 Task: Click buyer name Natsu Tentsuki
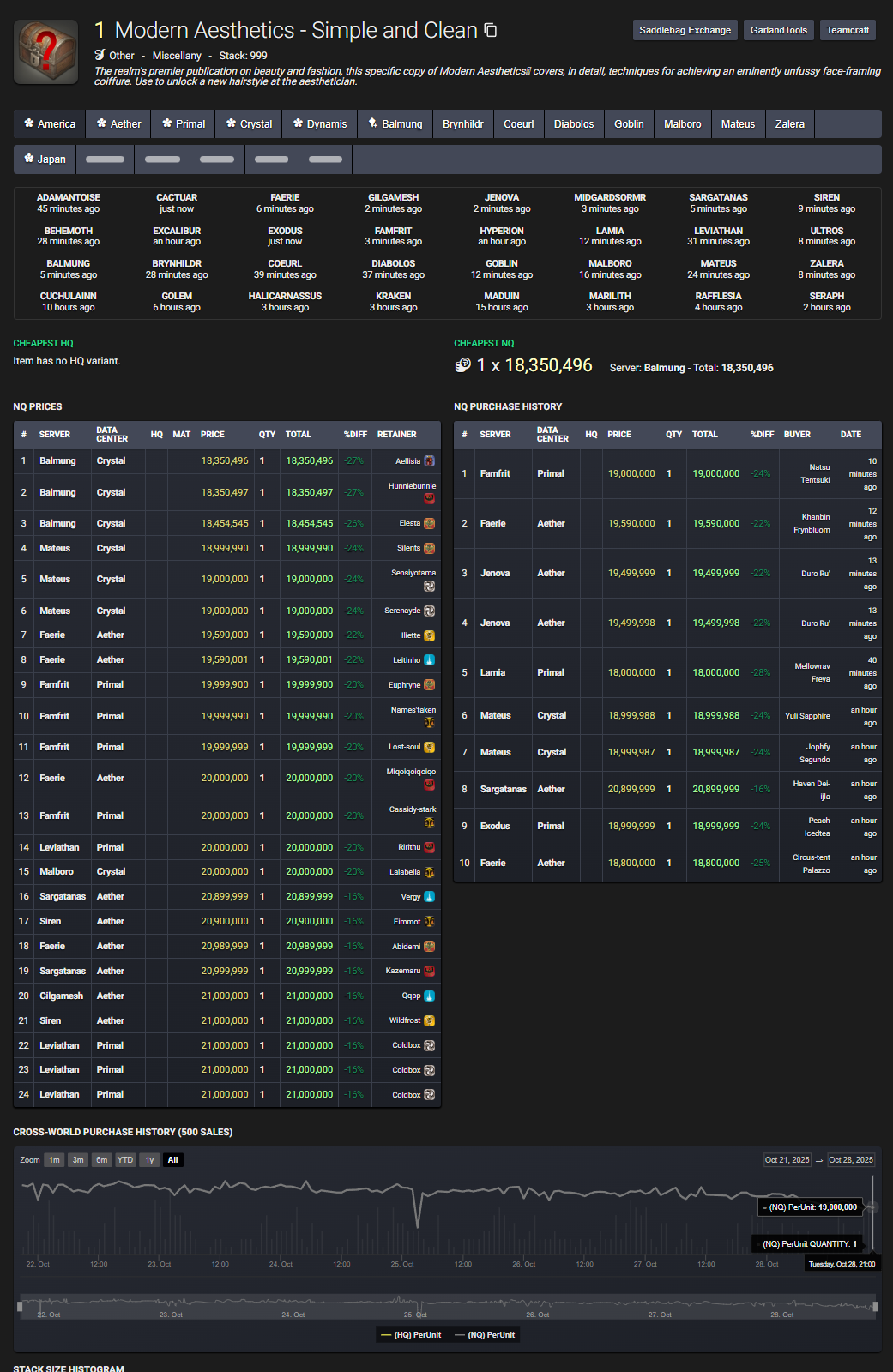click(815, 474)
